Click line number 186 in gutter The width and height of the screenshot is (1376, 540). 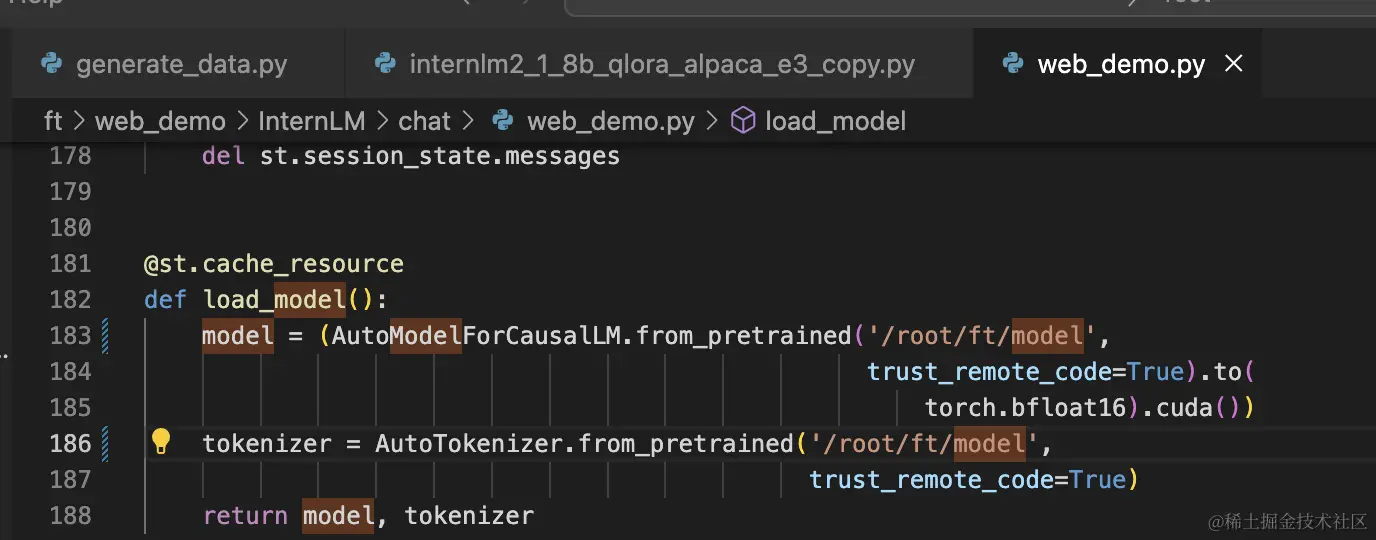click(x=70, y=443)
